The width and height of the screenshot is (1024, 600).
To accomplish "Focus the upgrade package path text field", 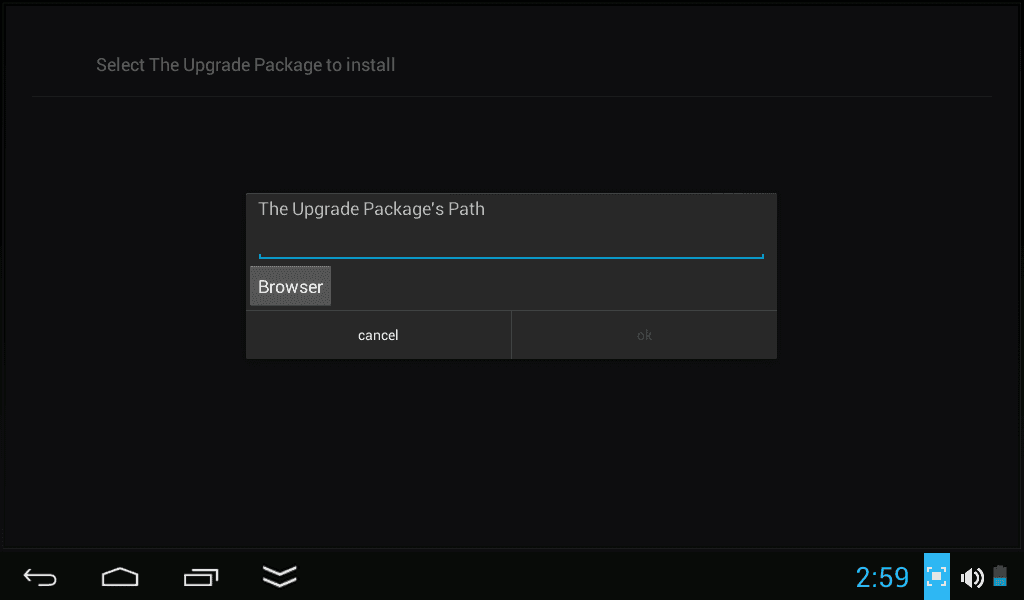I will tap(511, 244).
